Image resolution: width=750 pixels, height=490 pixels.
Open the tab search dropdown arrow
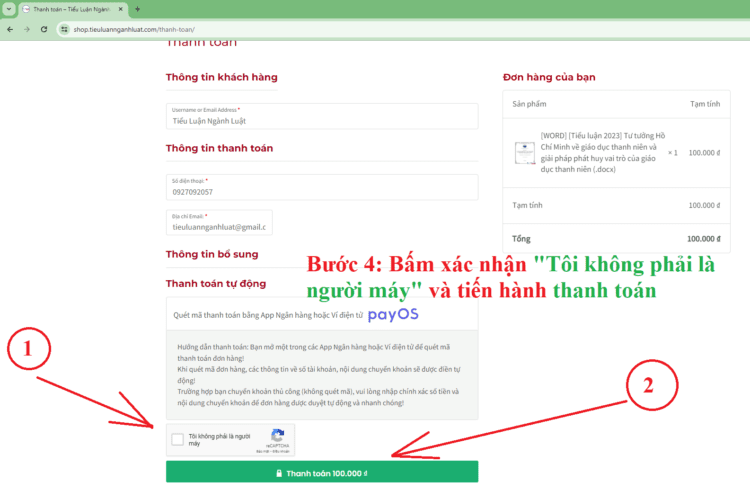point(8,8)
